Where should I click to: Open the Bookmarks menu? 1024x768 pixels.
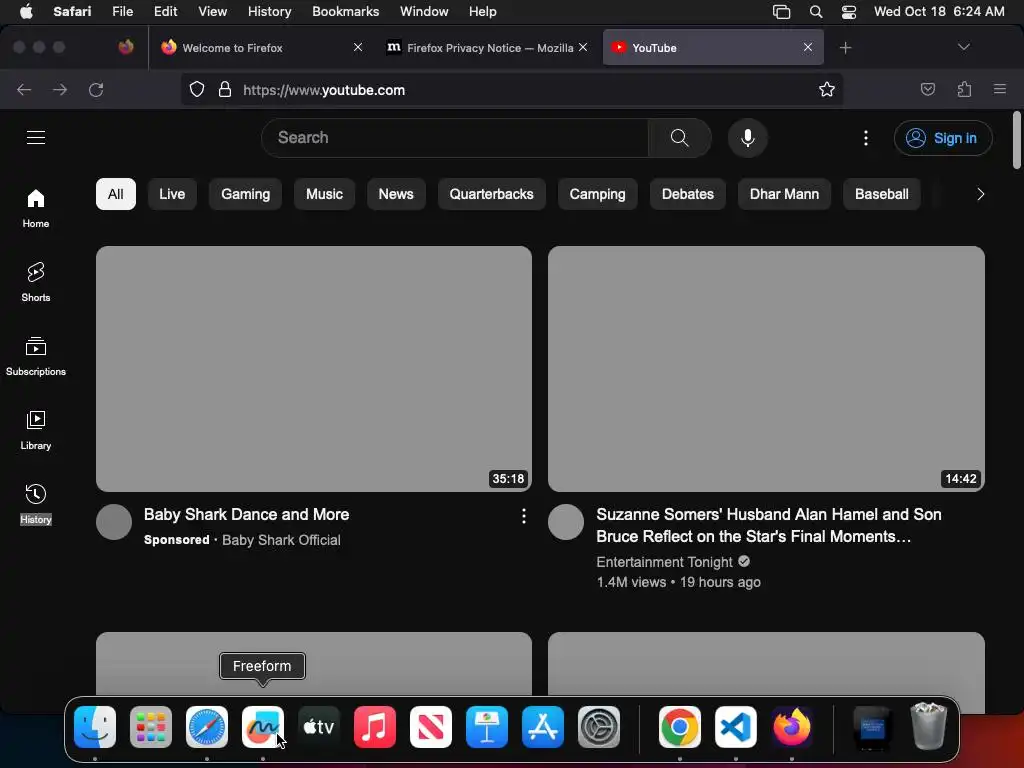coord(345,12)
